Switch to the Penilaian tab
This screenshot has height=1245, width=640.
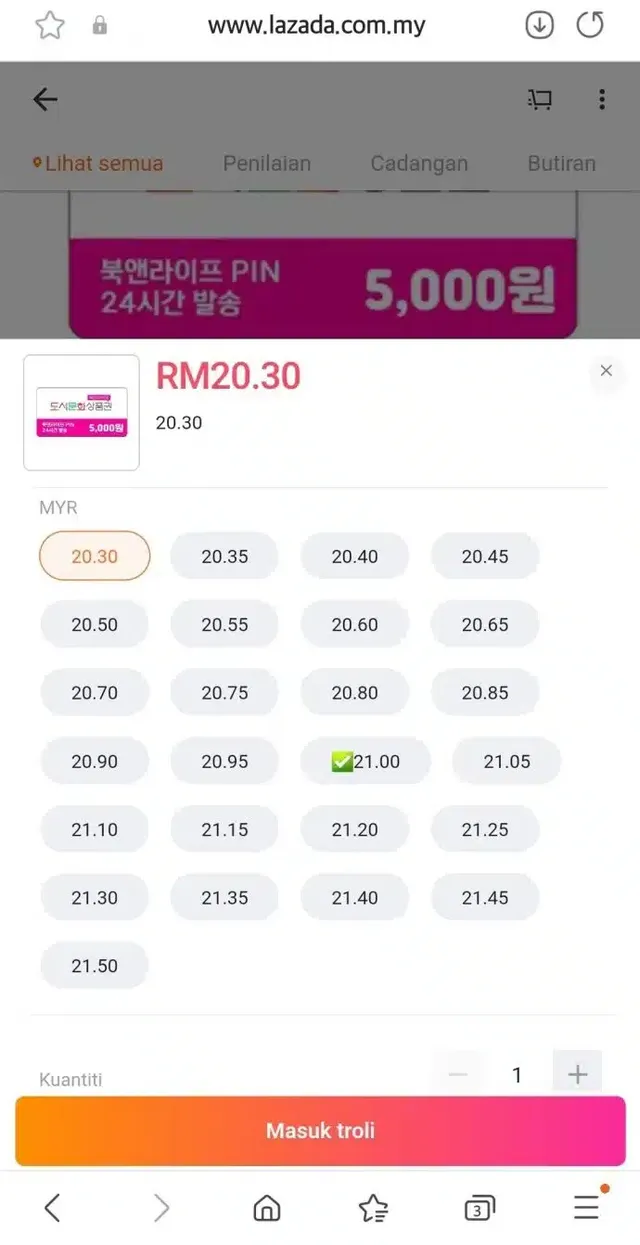(x=267, y=163)
